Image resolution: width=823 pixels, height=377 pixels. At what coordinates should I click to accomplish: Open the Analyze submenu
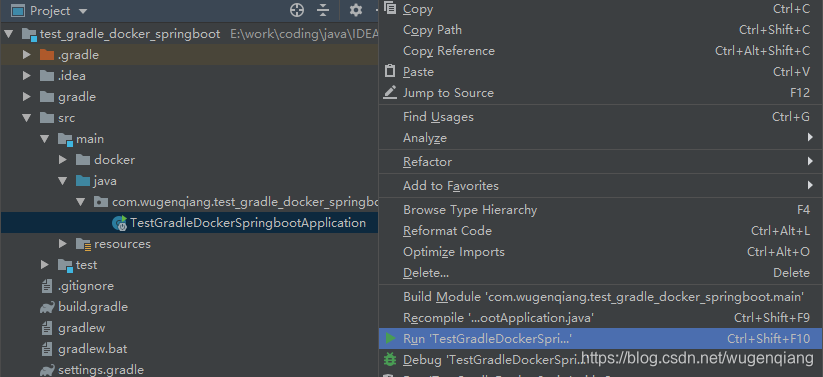pos(600,138)
